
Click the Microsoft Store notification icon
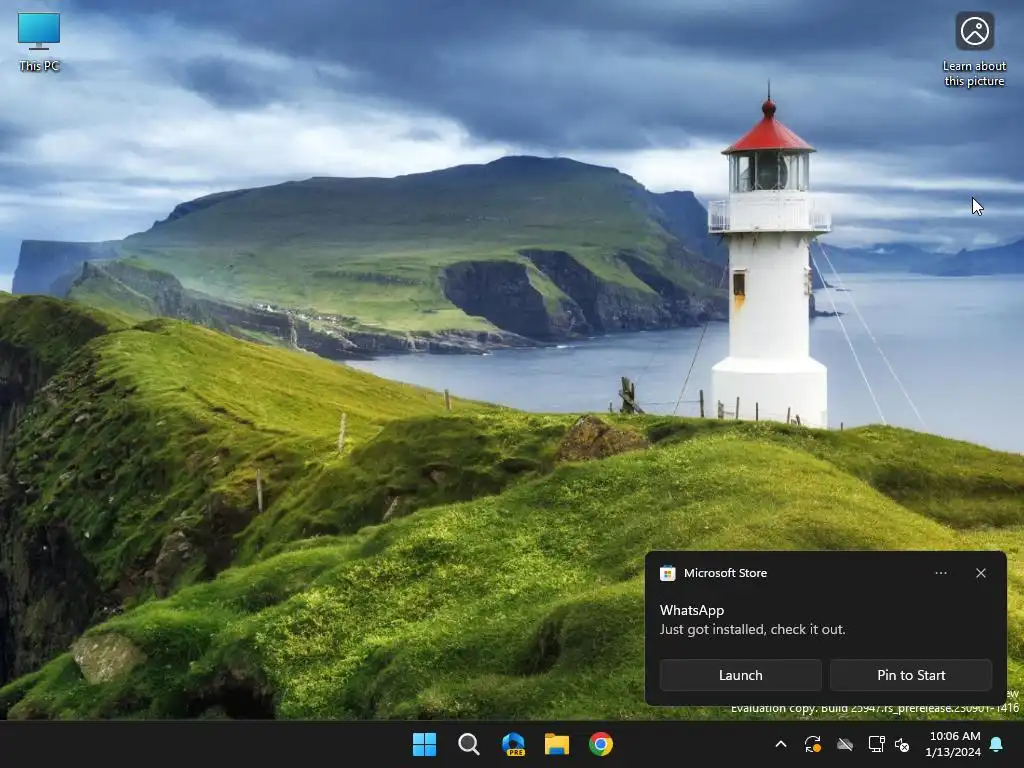[667, 573]
